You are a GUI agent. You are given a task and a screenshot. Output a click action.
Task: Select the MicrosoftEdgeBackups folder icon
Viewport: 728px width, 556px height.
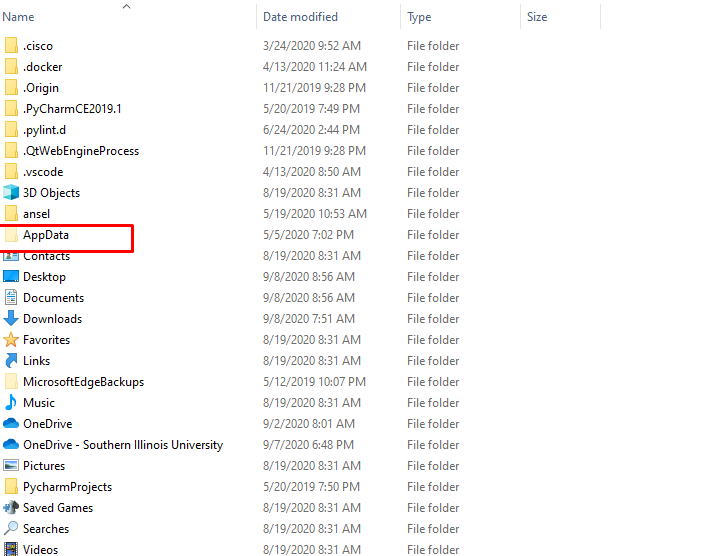[11, 382]
